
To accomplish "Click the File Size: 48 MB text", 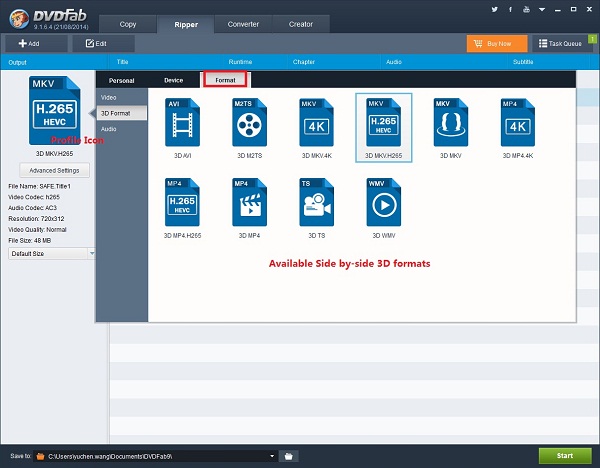I will (29, 240).
